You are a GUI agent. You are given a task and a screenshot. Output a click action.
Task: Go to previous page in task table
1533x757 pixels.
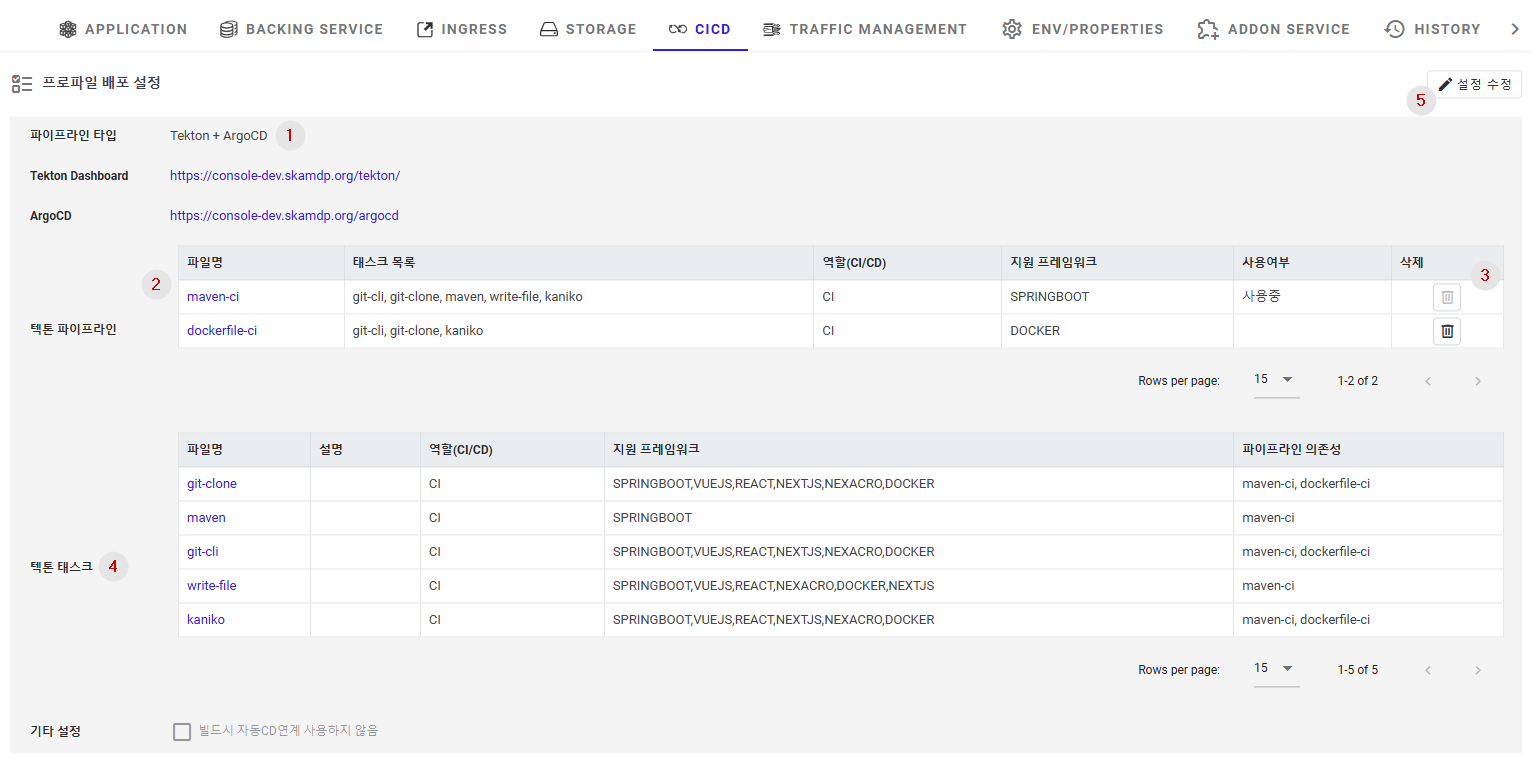coord(1428,669)
